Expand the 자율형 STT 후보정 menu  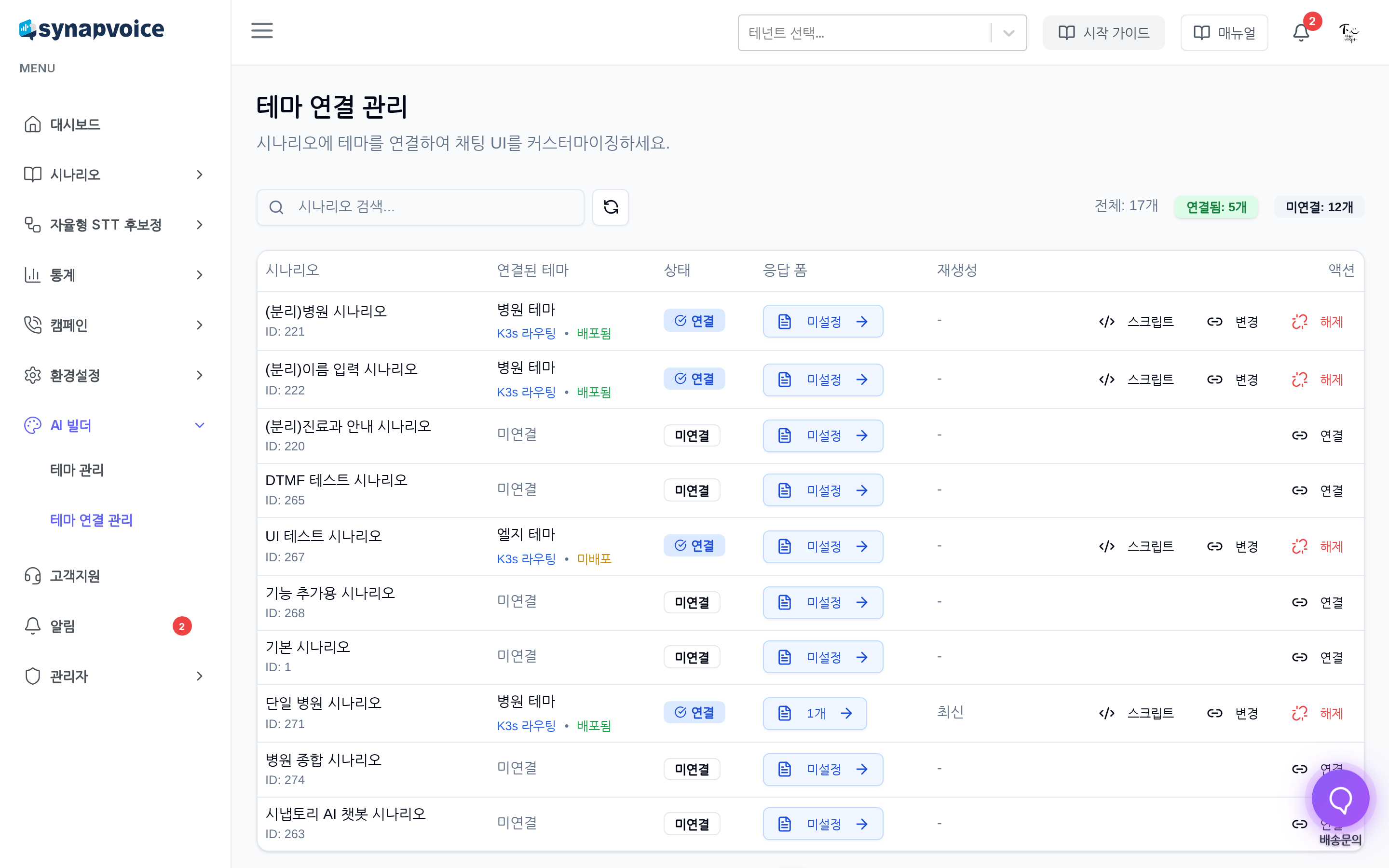point(115,224)
